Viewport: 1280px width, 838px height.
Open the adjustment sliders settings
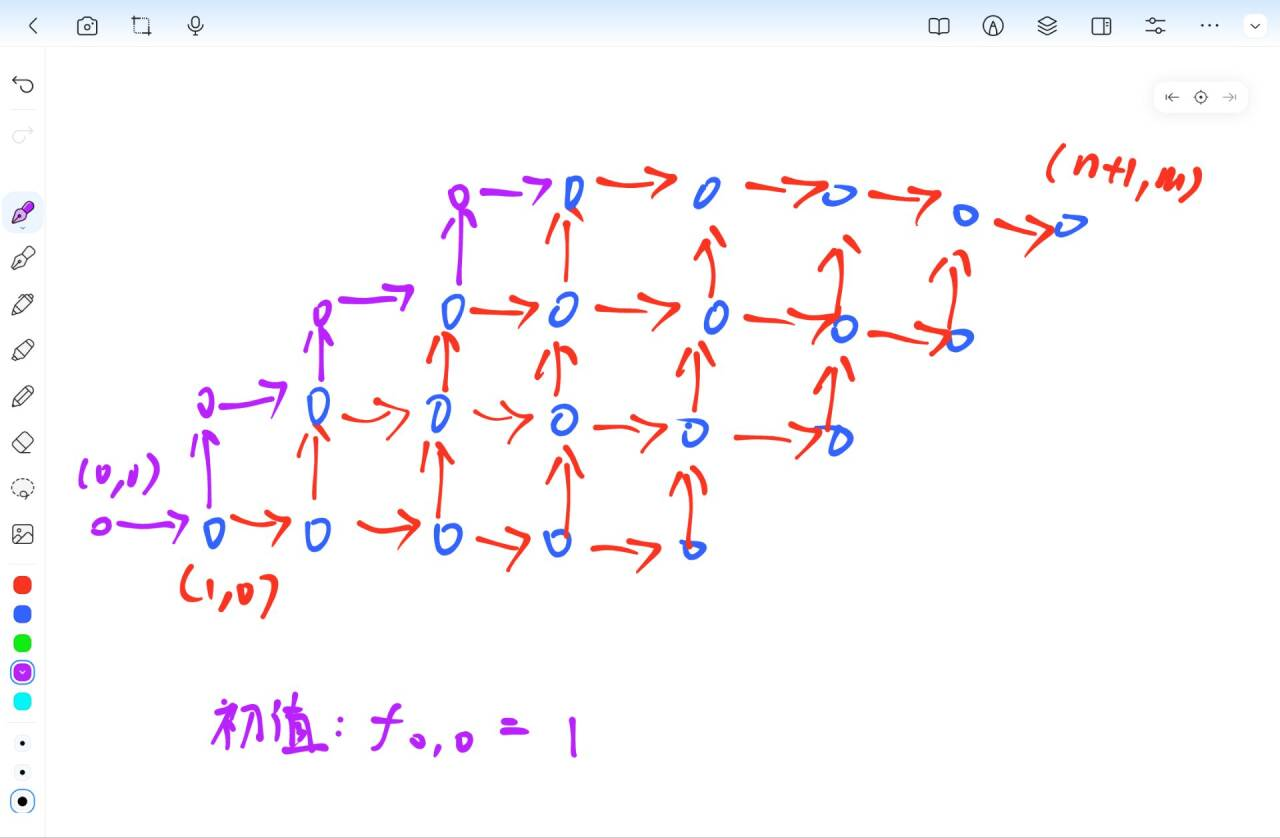[1155, 26]
